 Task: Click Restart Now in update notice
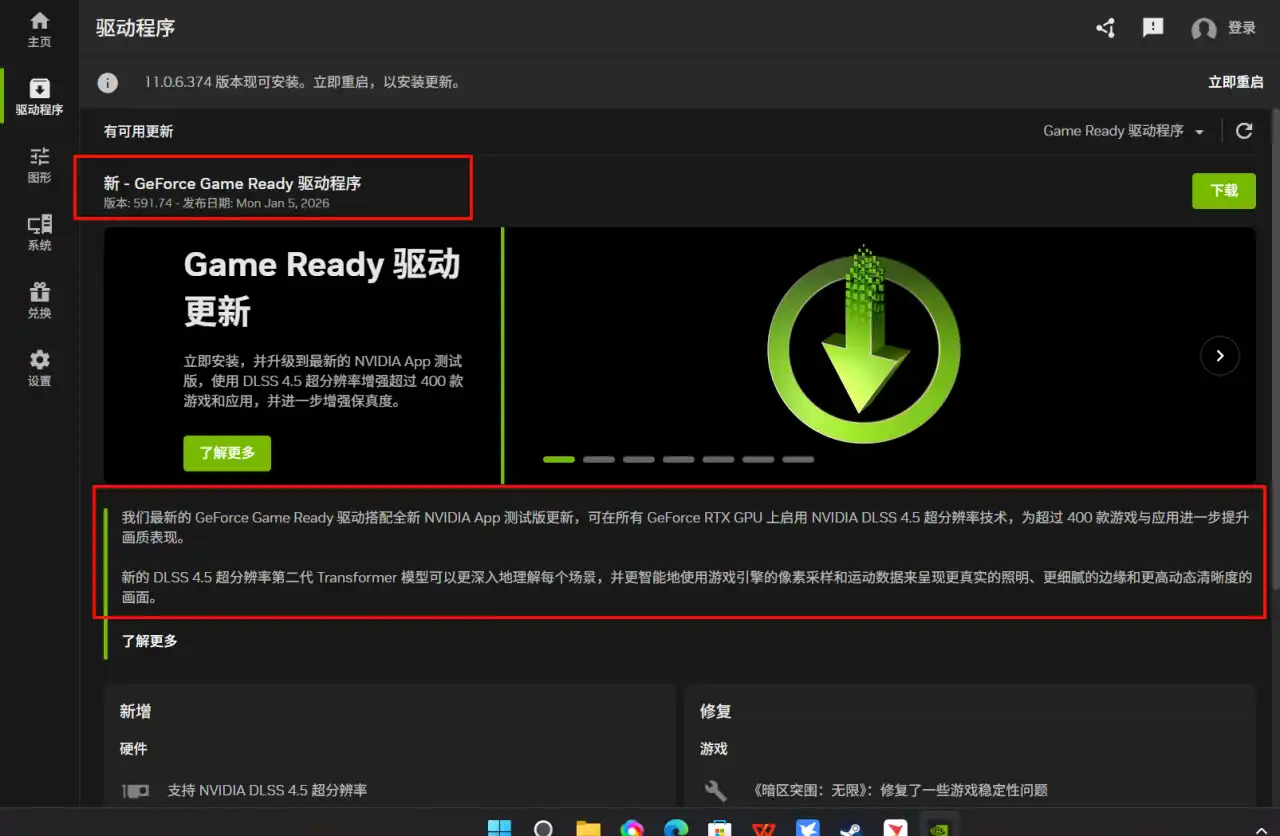coord(1235,82)
